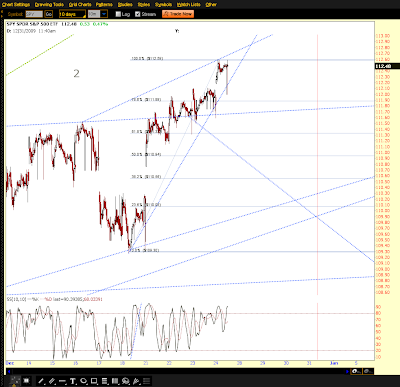Click the 113.00 price axis label
400x387 pixels.
click(383, 36)
